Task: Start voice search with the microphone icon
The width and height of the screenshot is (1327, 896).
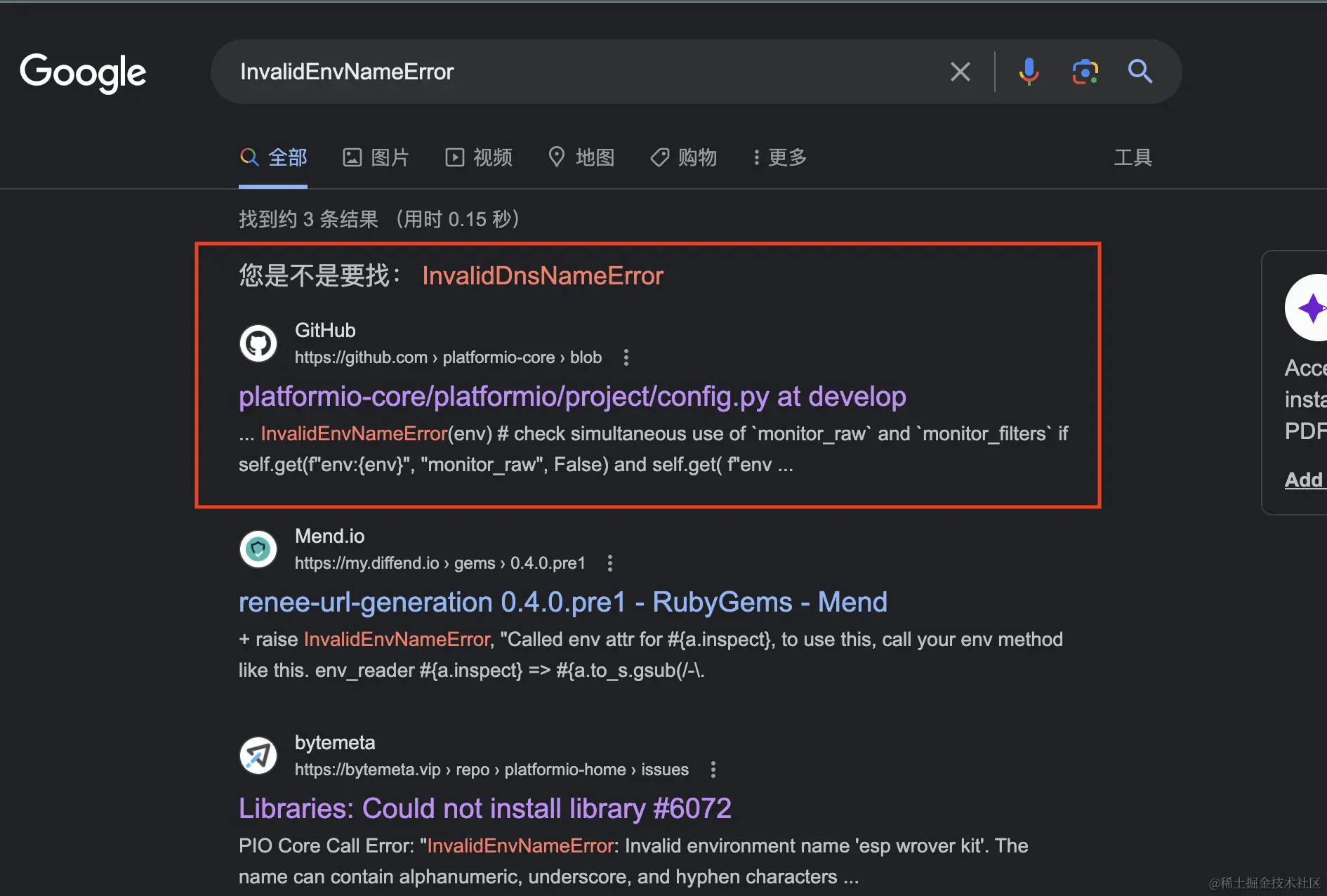Action: pyautogui.click(x=1029, y=72)
